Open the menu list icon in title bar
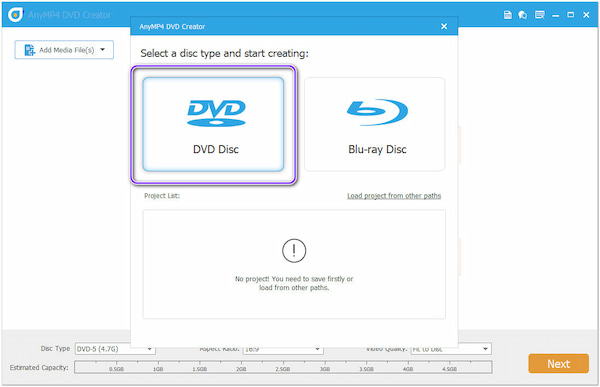Viewport: 600px width, 387px height. point(540,15)
